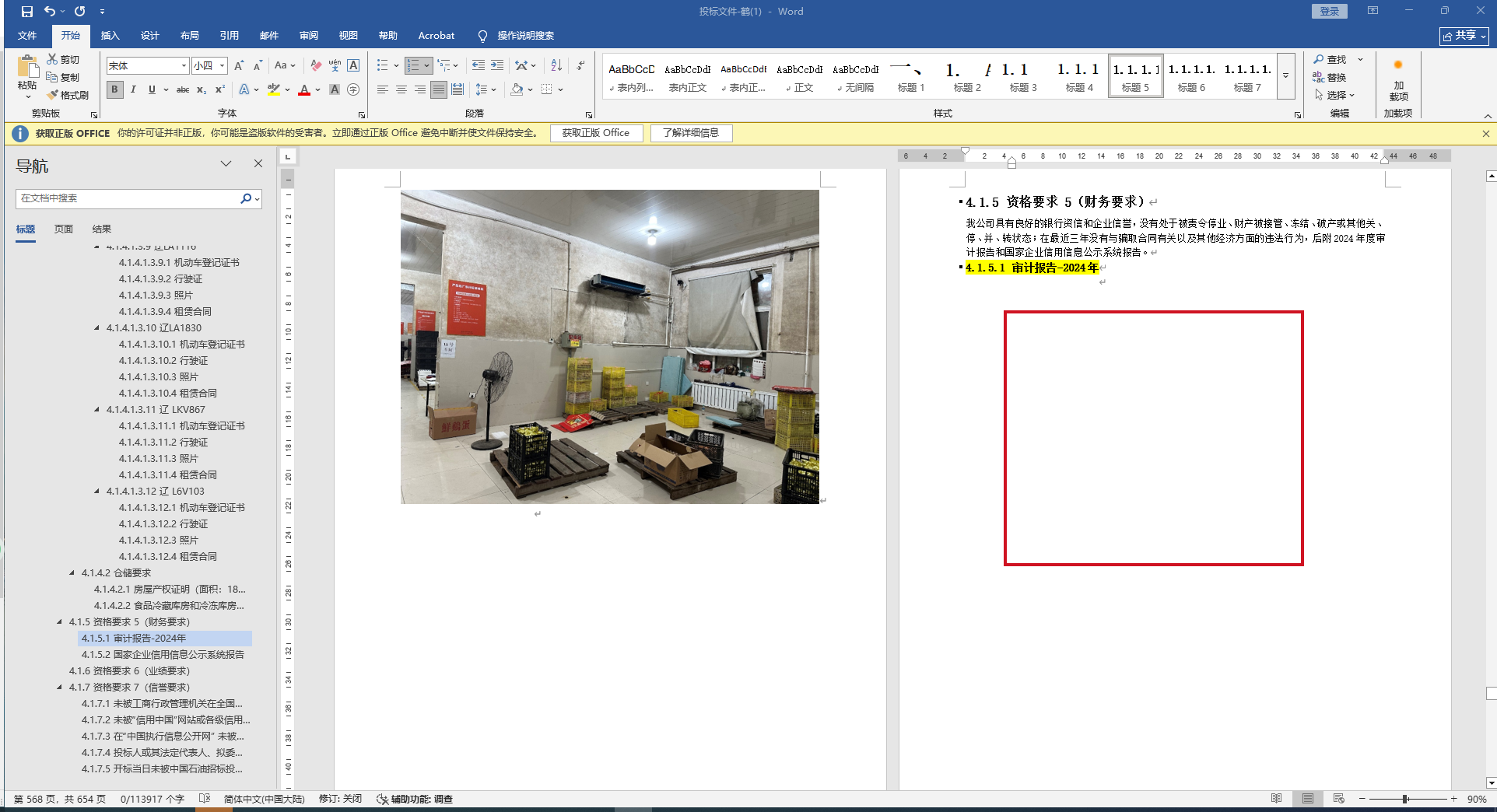Open the 文件 menu
Screen dimensions: 1497x812
point(27,36)
